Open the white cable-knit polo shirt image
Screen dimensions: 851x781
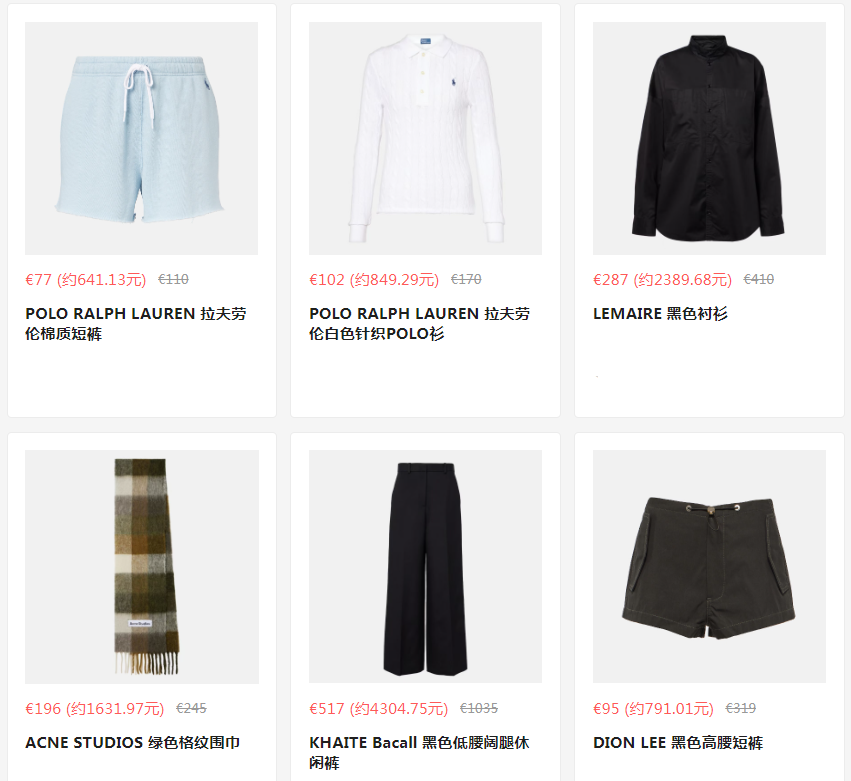click(x=426, y=138)
